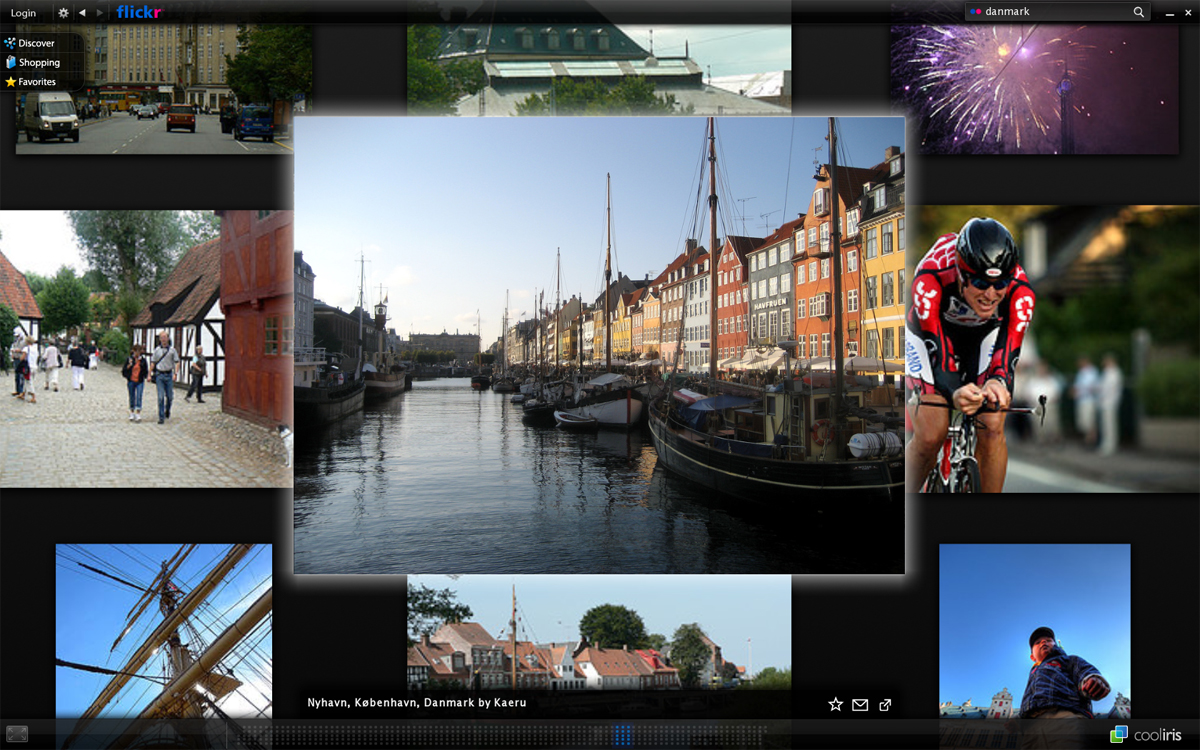Go back with the left arrow

[82, 13]
